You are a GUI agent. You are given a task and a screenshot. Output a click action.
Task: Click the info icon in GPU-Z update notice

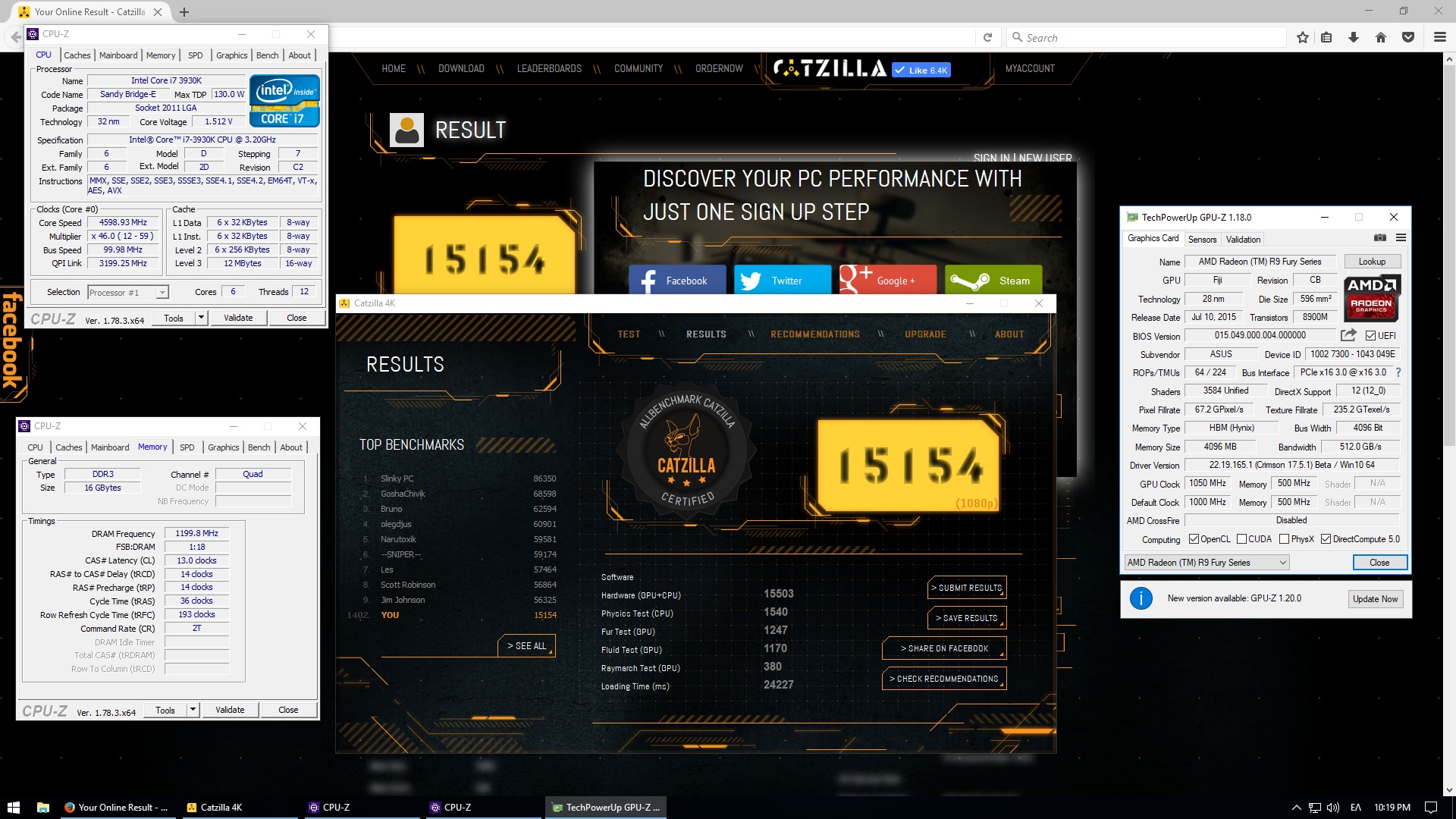(1141, 598)
